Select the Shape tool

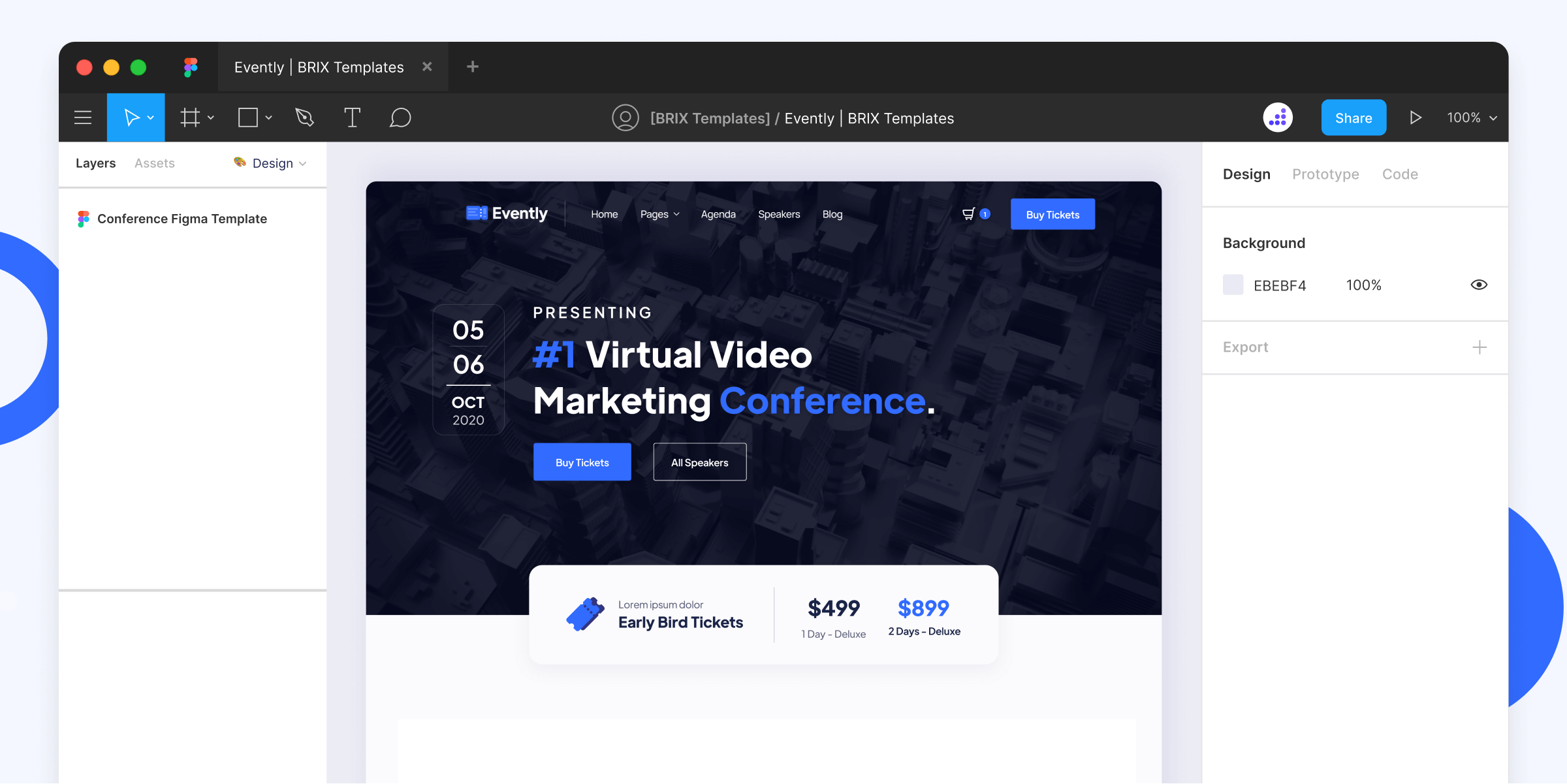[250, 117]
